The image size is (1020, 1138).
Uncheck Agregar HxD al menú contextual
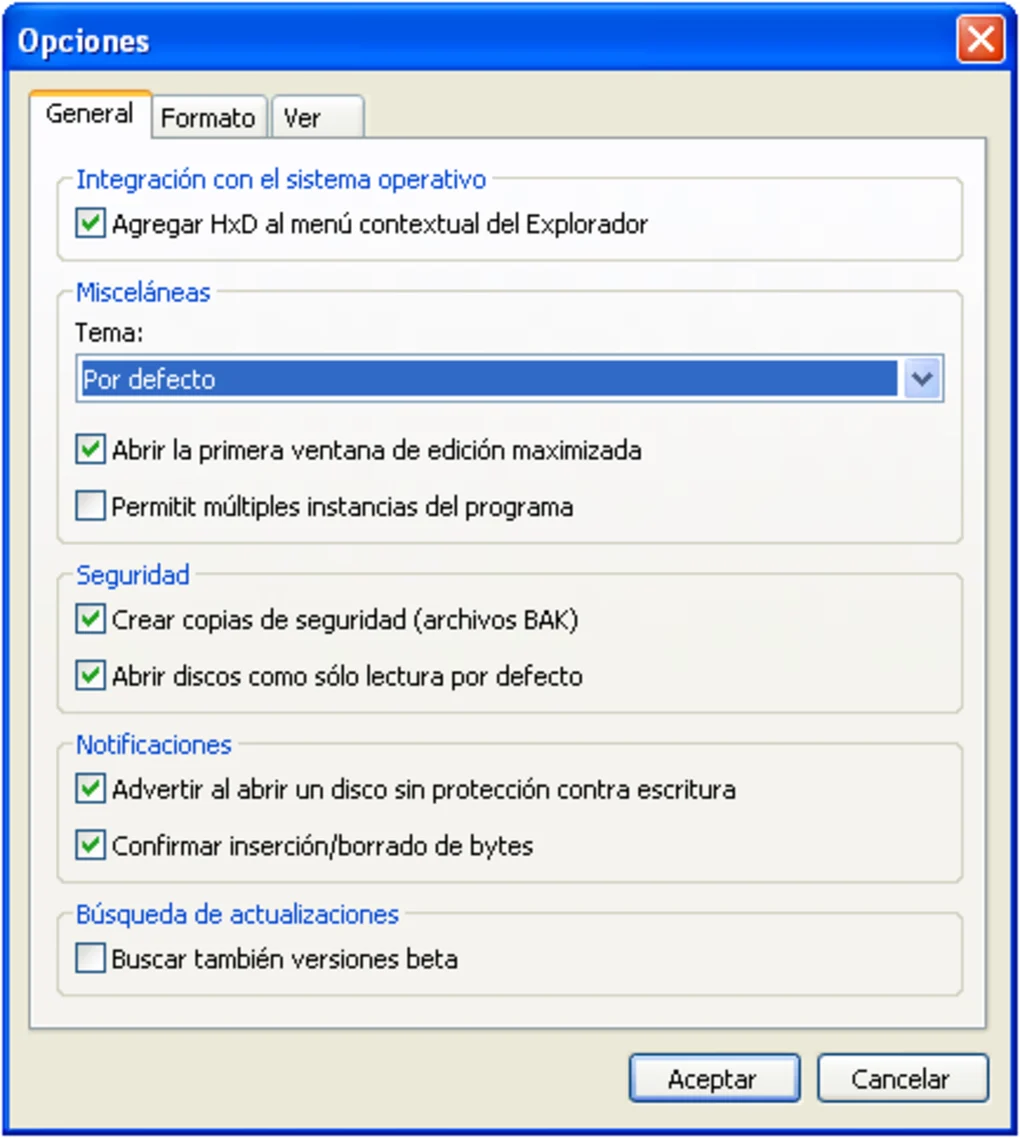click(x=90, y=224)
